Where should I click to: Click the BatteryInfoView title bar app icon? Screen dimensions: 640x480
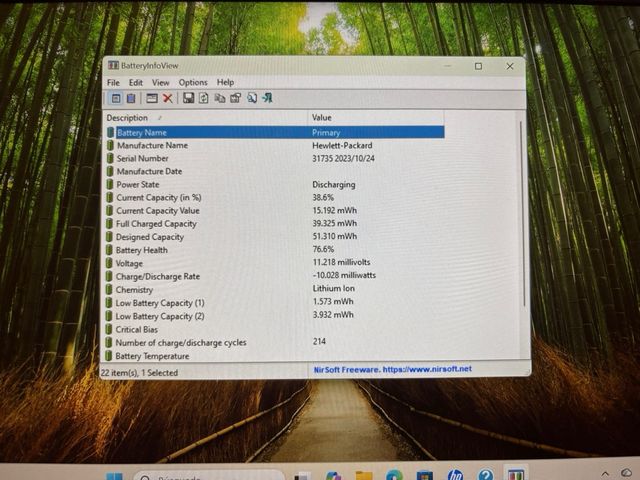pyautogui.click(x=113, y=65)
